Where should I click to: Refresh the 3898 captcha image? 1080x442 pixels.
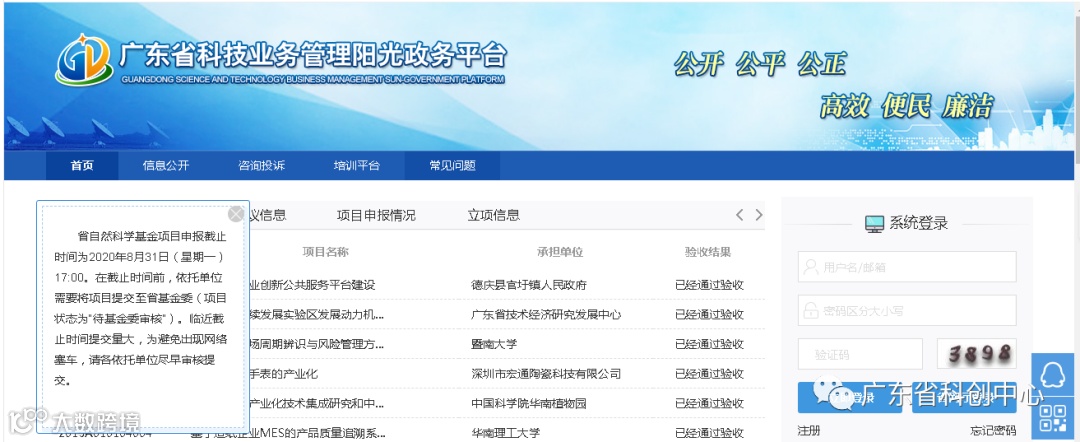pyautogui.click(x=977, y=354)
